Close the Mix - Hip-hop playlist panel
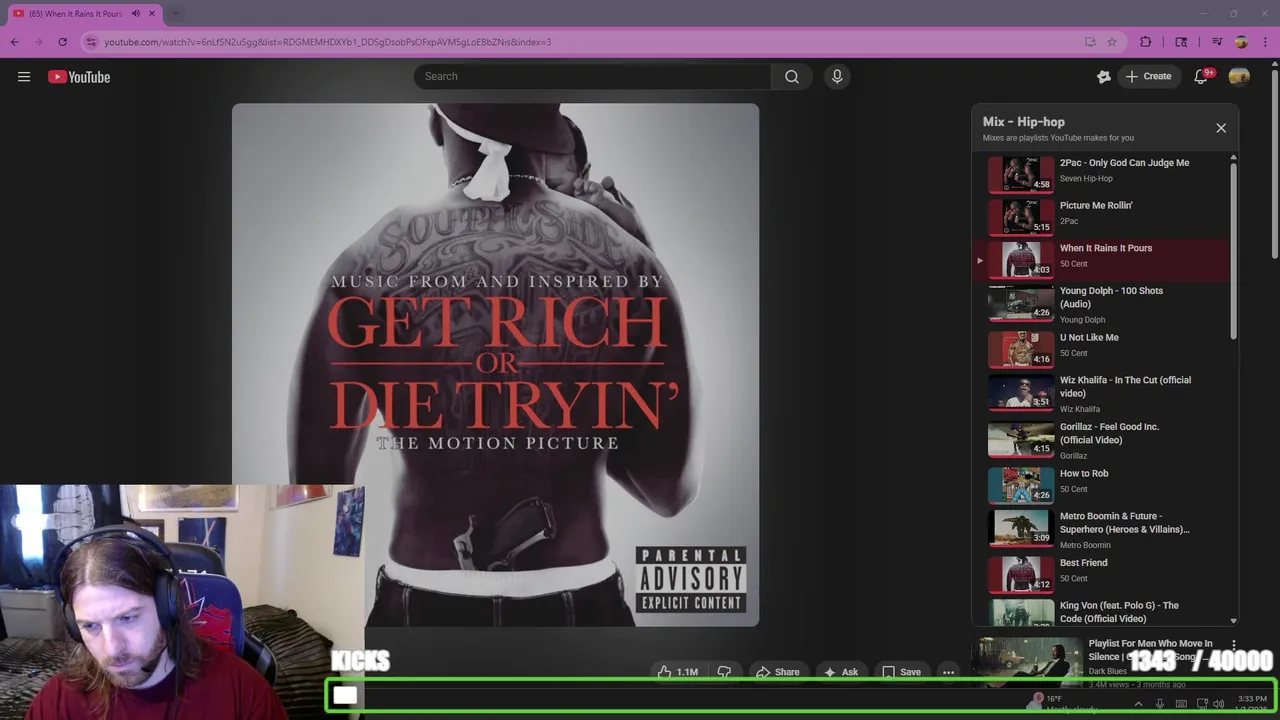 coord(1221,128)
